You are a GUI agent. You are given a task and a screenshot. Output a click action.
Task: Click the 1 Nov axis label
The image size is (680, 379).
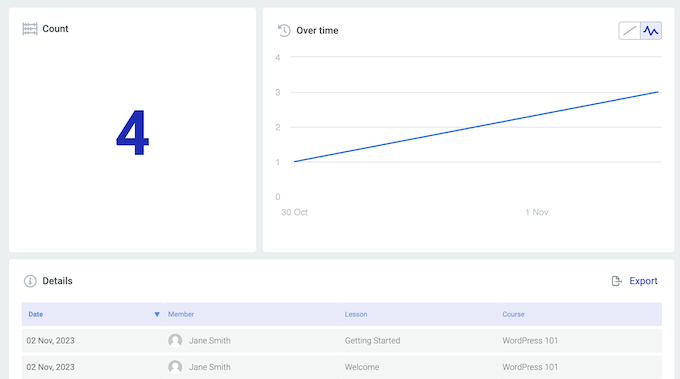tap(537, 212)
